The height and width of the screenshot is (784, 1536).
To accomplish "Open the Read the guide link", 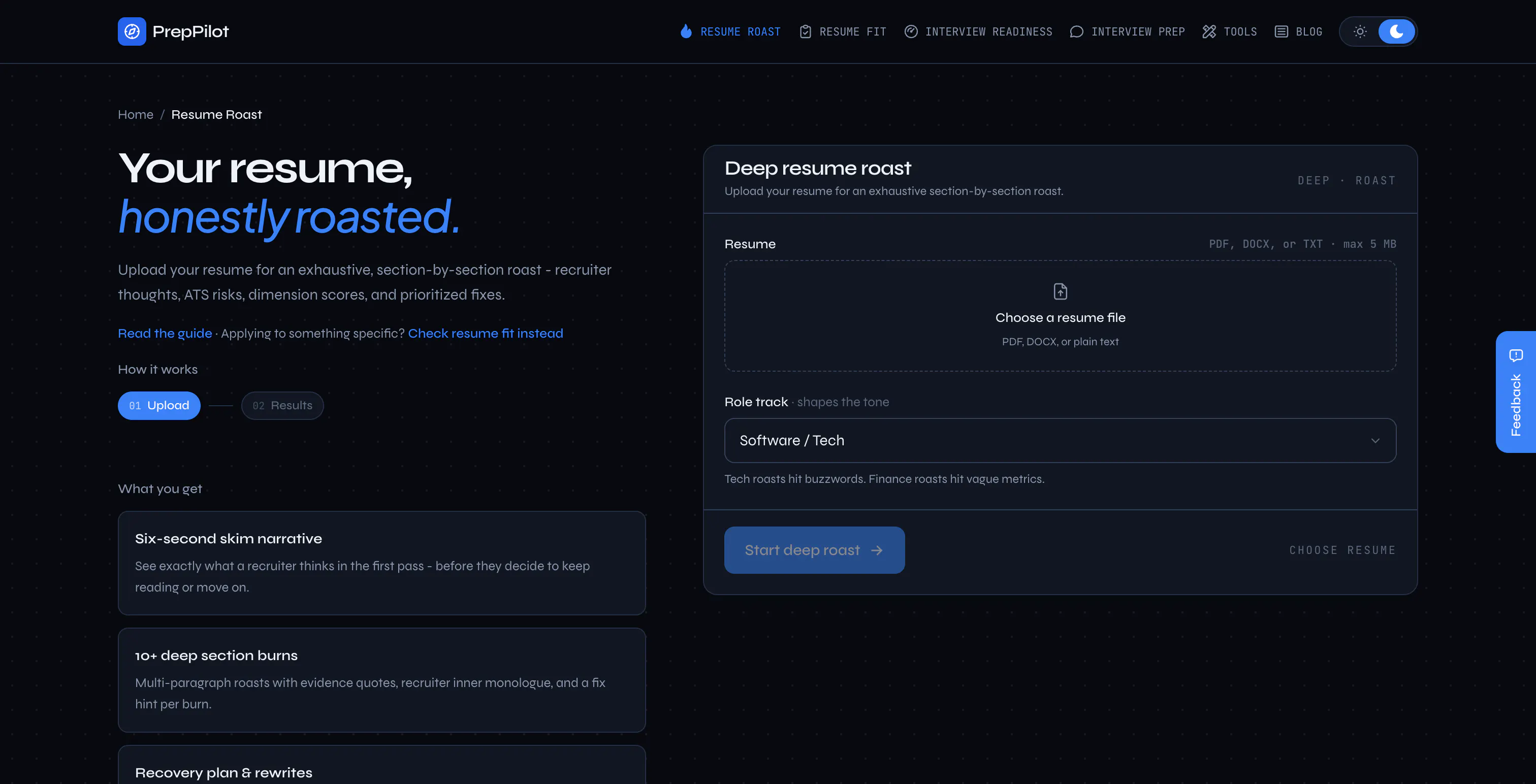I will pos(165,333).
